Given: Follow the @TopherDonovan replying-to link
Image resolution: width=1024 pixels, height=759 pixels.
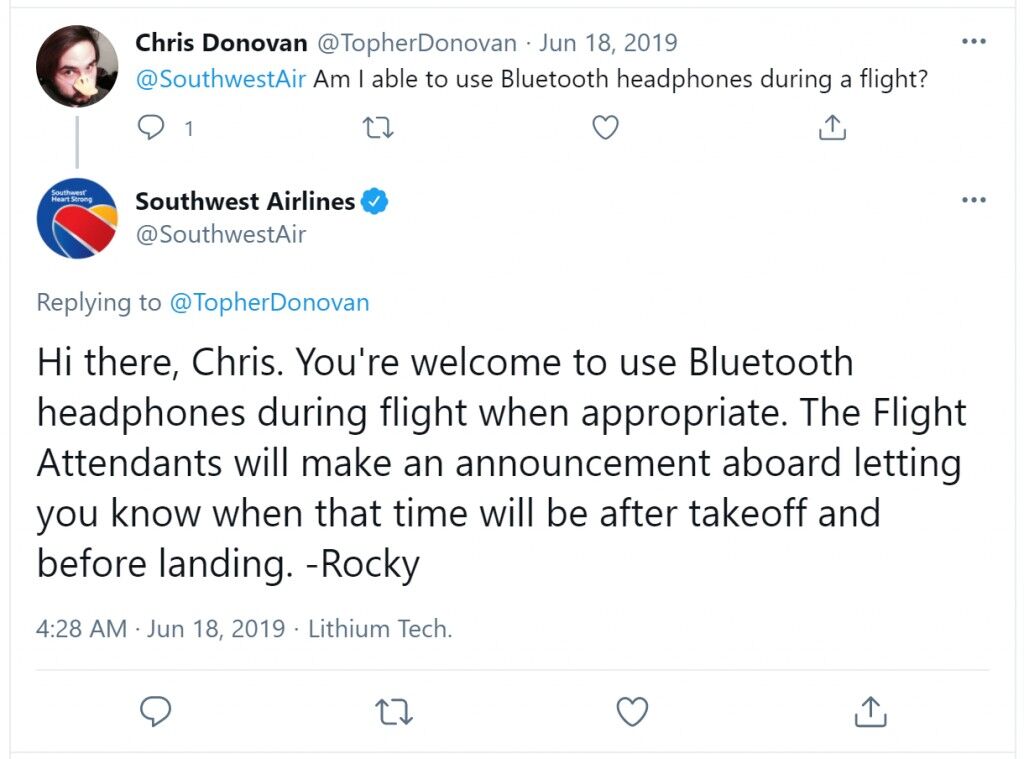Looking at the screenshot, I should point(270,302).
